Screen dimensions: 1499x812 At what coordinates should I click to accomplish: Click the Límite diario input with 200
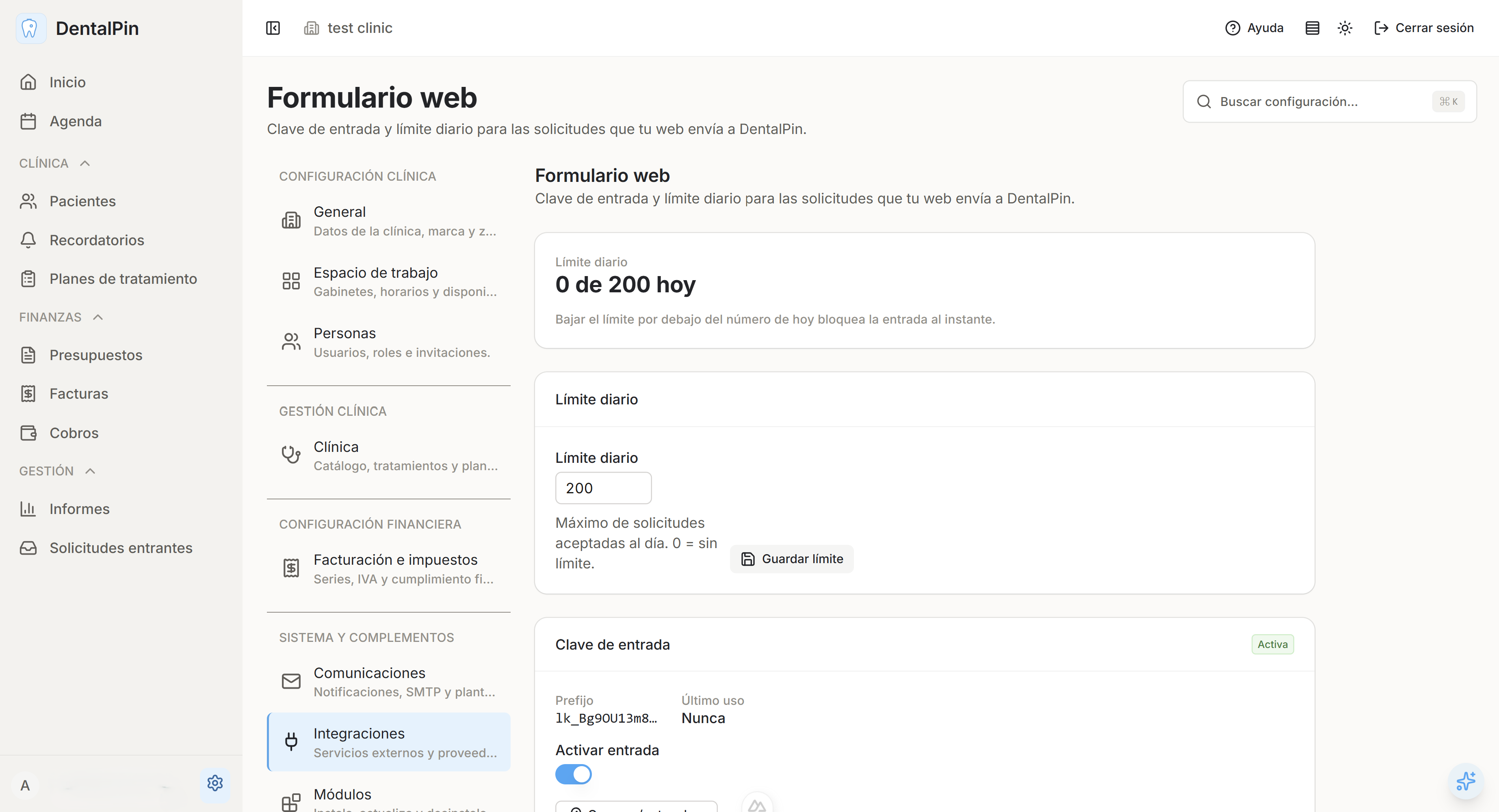(603, 488)
